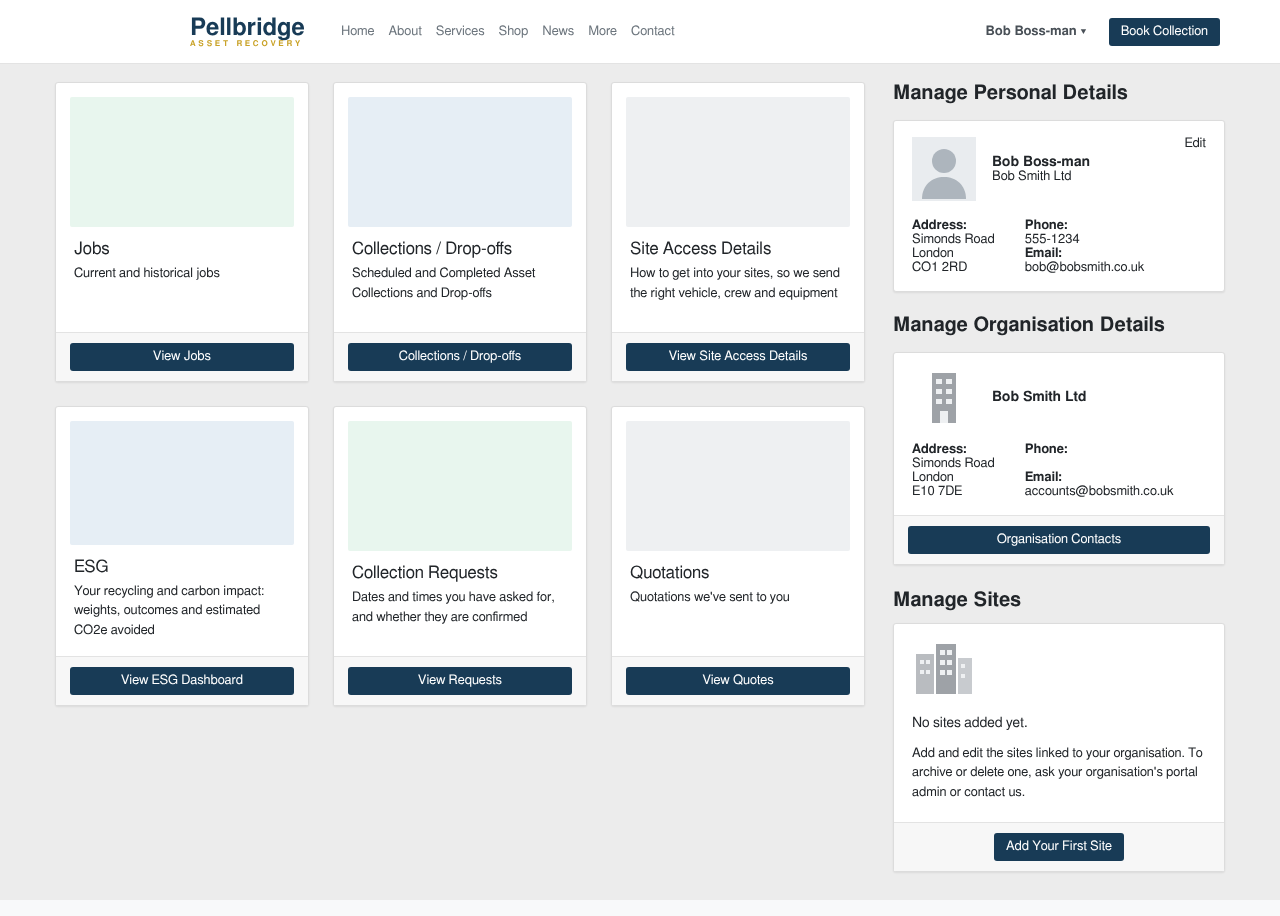Expand the More navigation menu
The image size is (1280, 916).
602,31
